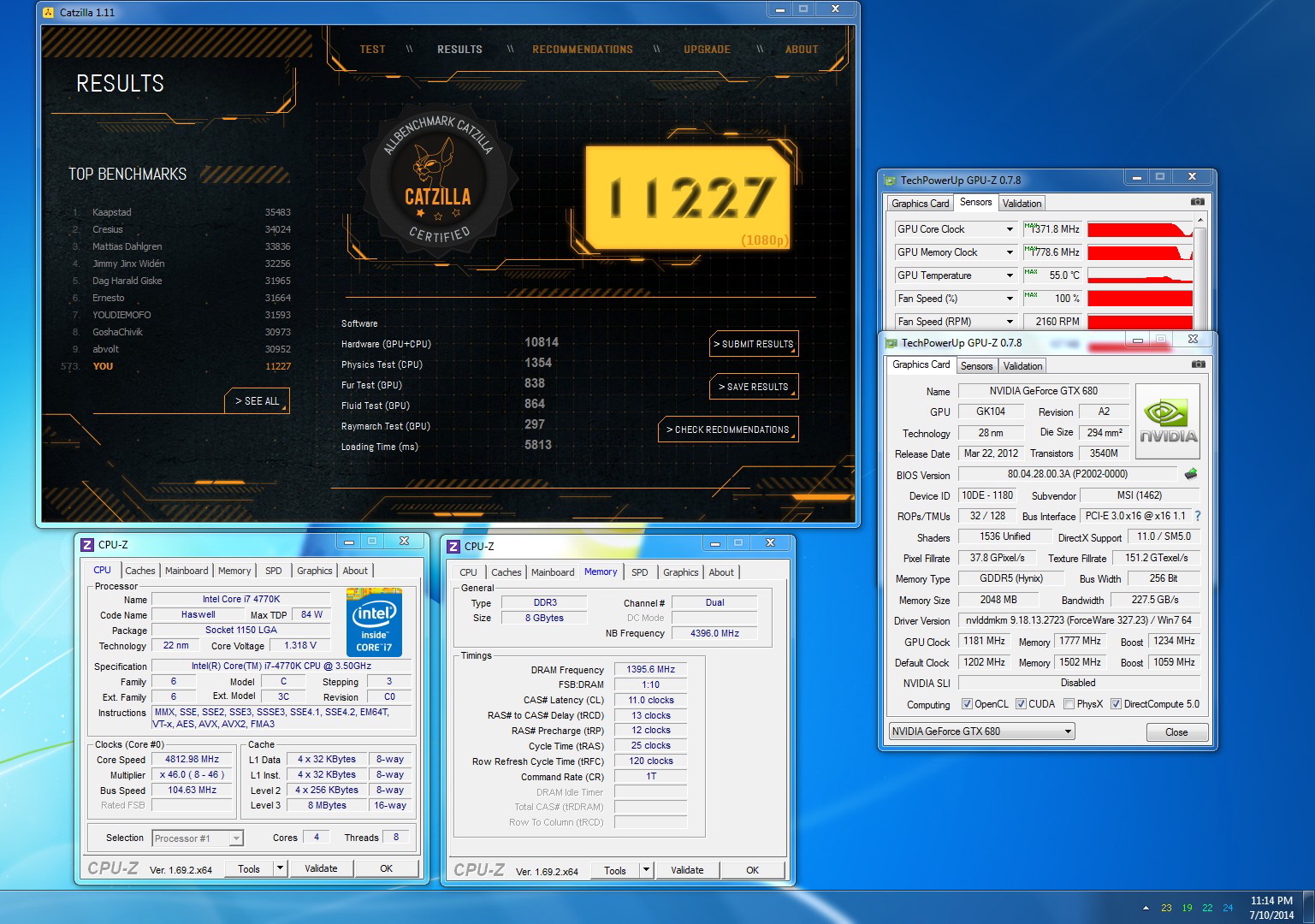Click the tray temperature value 19

coord(1187,908)
